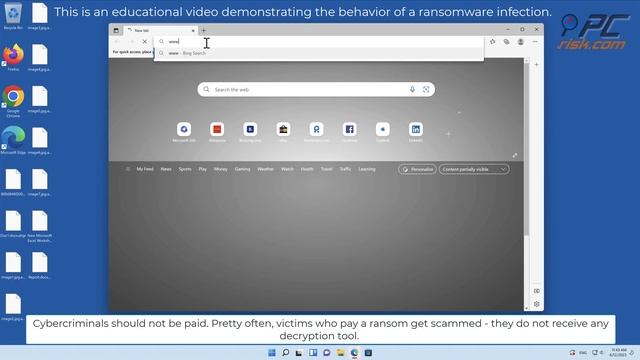Select the News feed tab
Screen dimensions: 640x360
tap(166, 169)
